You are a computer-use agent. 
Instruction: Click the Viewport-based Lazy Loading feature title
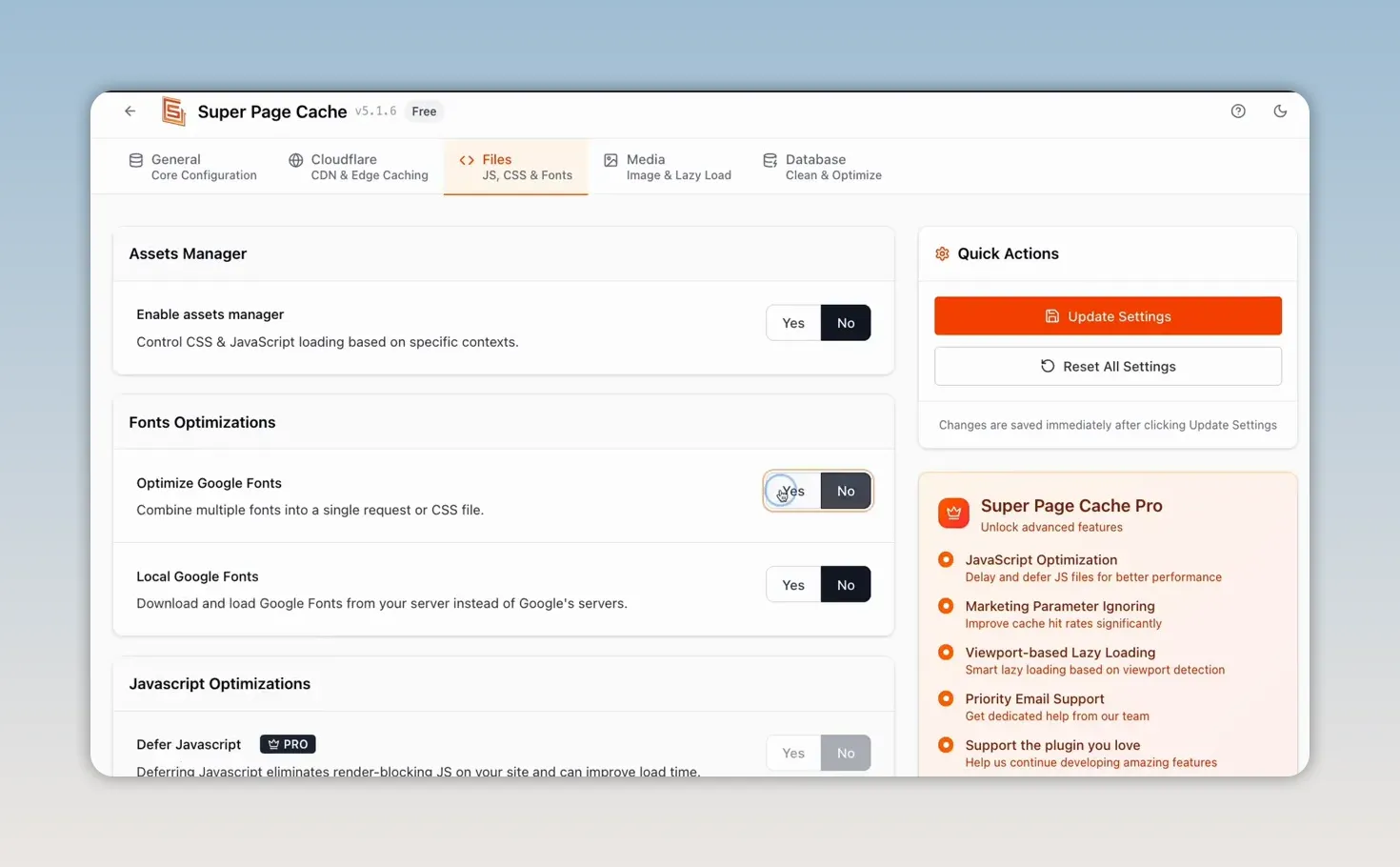click(1060, 653)
